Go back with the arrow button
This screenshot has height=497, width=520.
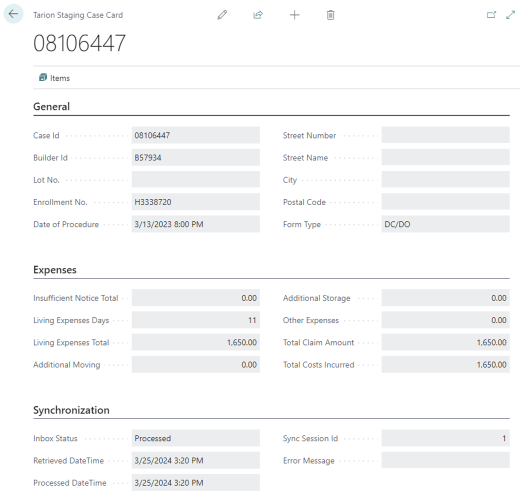click(13, 14)
